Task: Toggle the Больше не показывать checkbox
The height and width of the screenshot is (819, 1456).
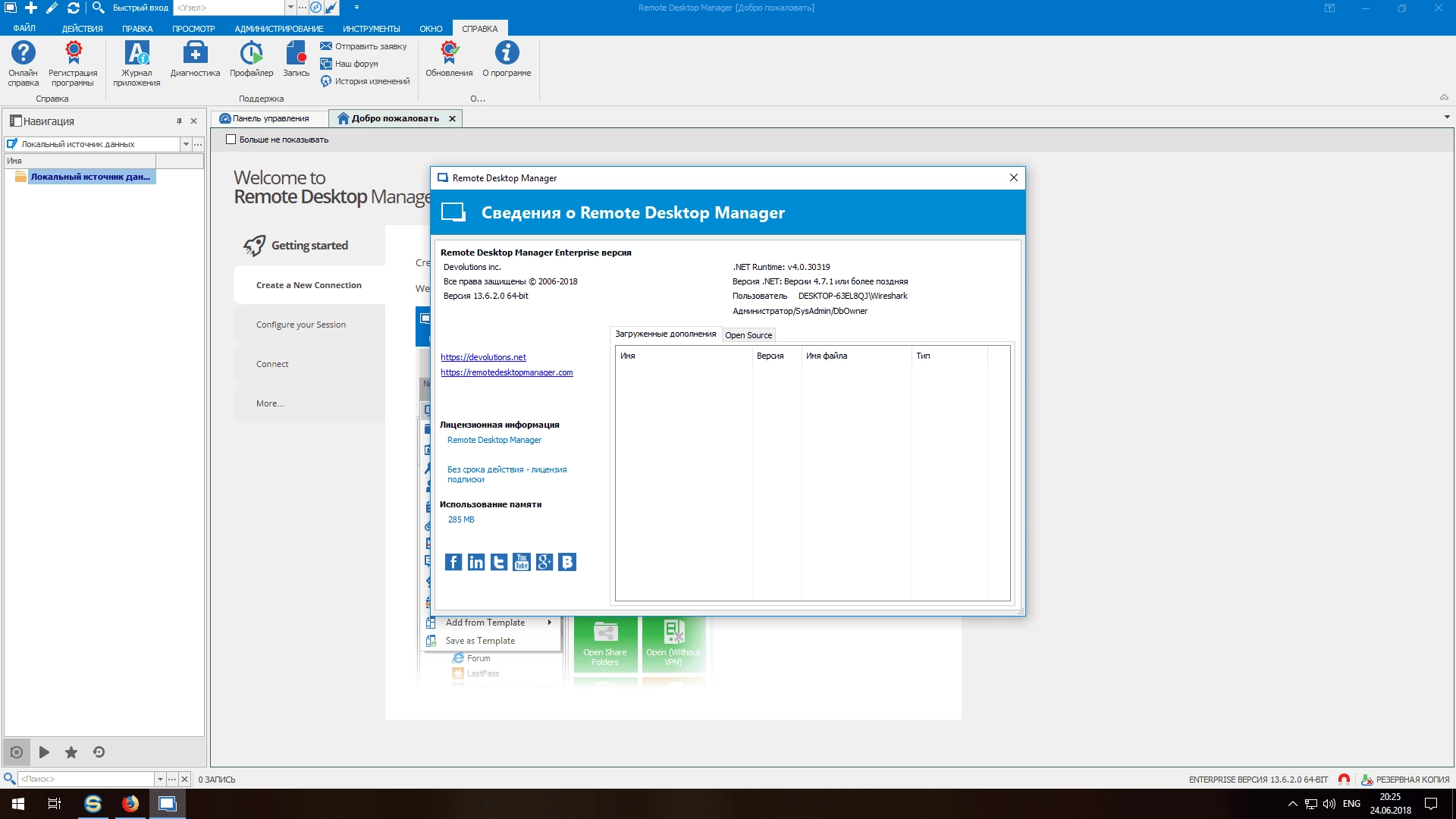Action: click(x=231, y=140)
